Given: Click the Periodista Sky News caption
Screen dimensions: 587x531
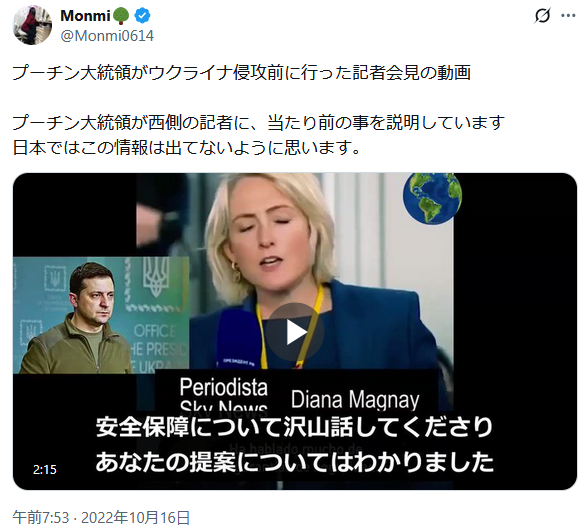Looking at the screenshot, I should 223,394.
